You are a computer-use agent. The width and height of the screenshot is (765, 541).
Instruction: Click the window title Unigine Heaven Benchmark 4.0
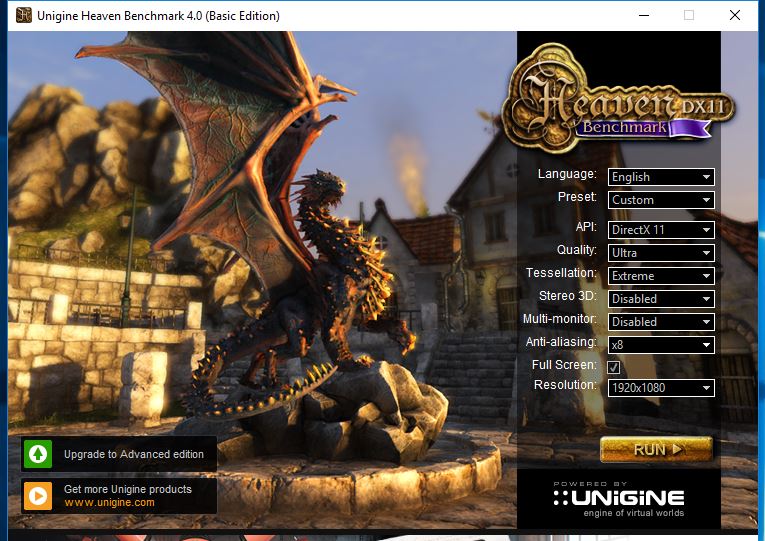click(x=158, y=16)
